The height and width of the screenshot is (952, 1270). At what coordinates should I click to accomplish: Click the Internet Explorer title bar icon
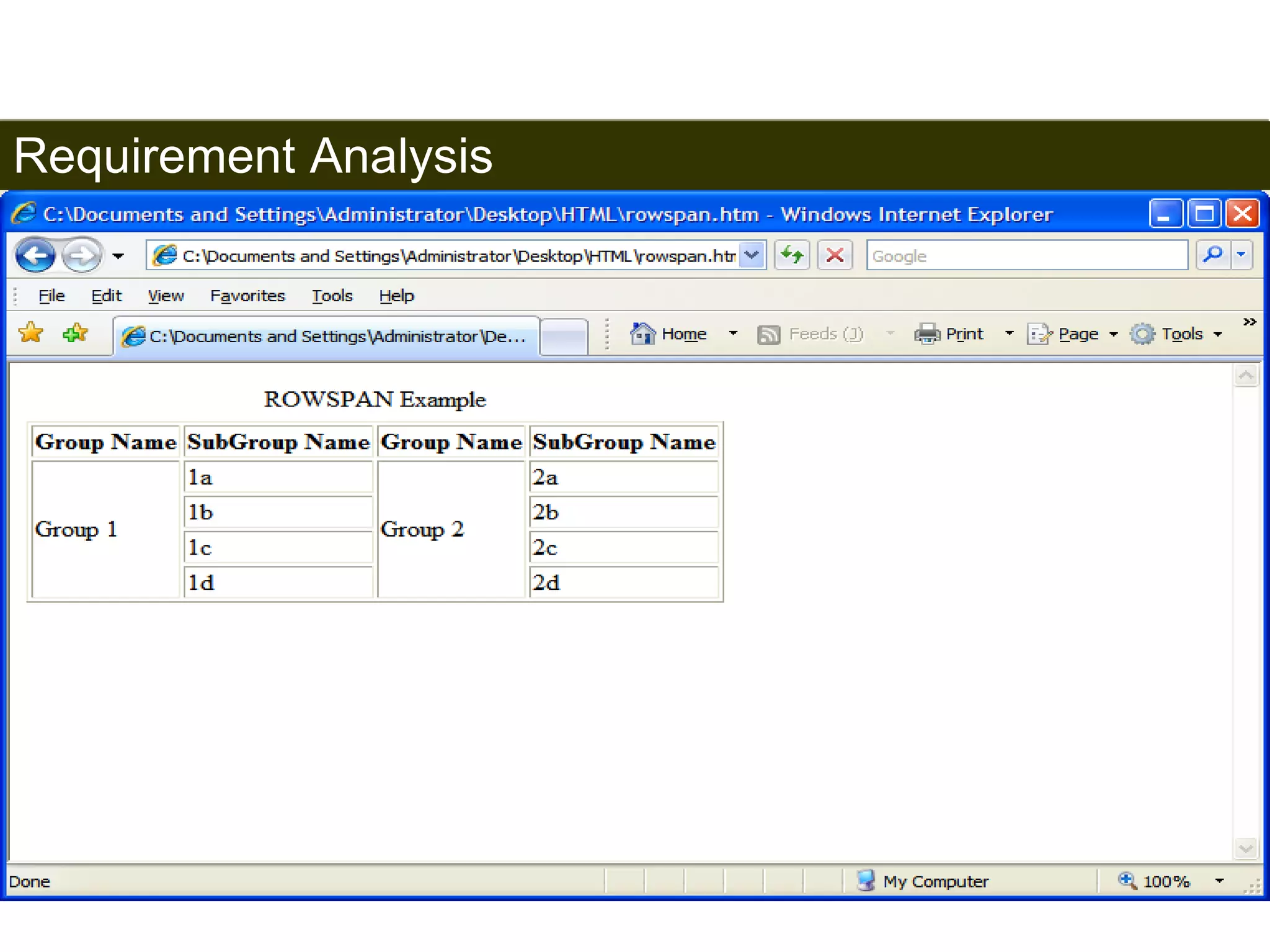(x=24, y=214)
